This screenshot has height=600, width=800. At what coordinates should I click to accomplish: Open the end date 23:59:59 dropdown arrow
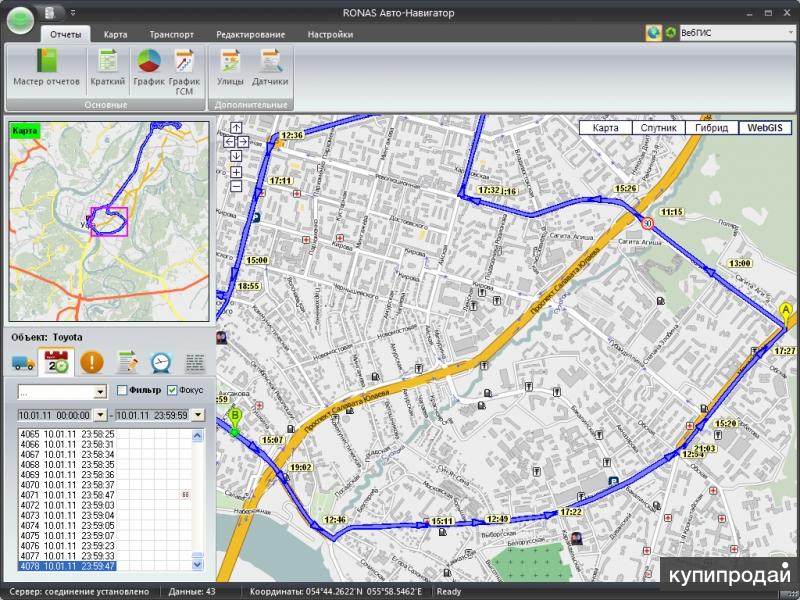click(198, 415)
